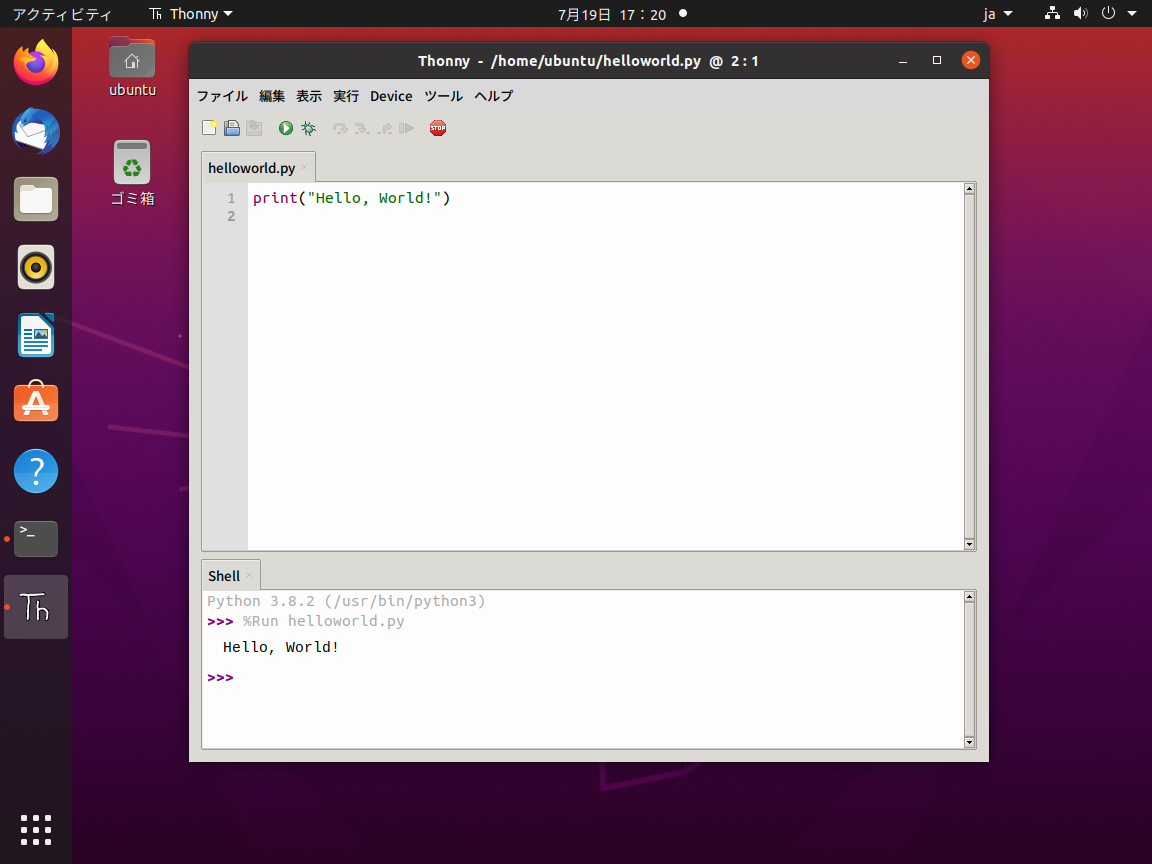Click the line number 2 in editor gutter
The width and height of the screenshot is (1152, 864).
pos(231,216)
